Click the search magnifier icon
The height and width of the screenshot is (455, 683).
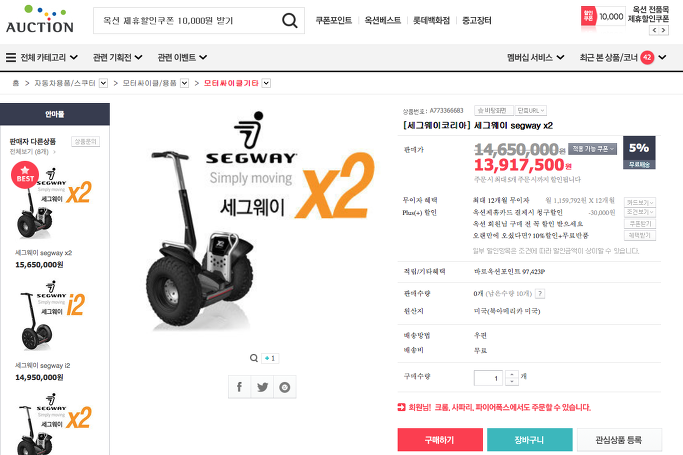coord(289,20)
